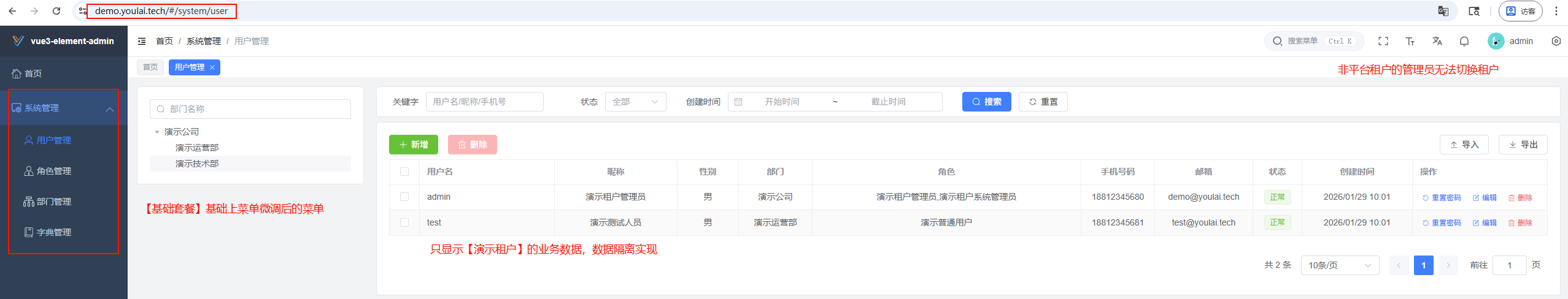
Task: Open the 搜索菜单 search box
Action: [1314, 41]
